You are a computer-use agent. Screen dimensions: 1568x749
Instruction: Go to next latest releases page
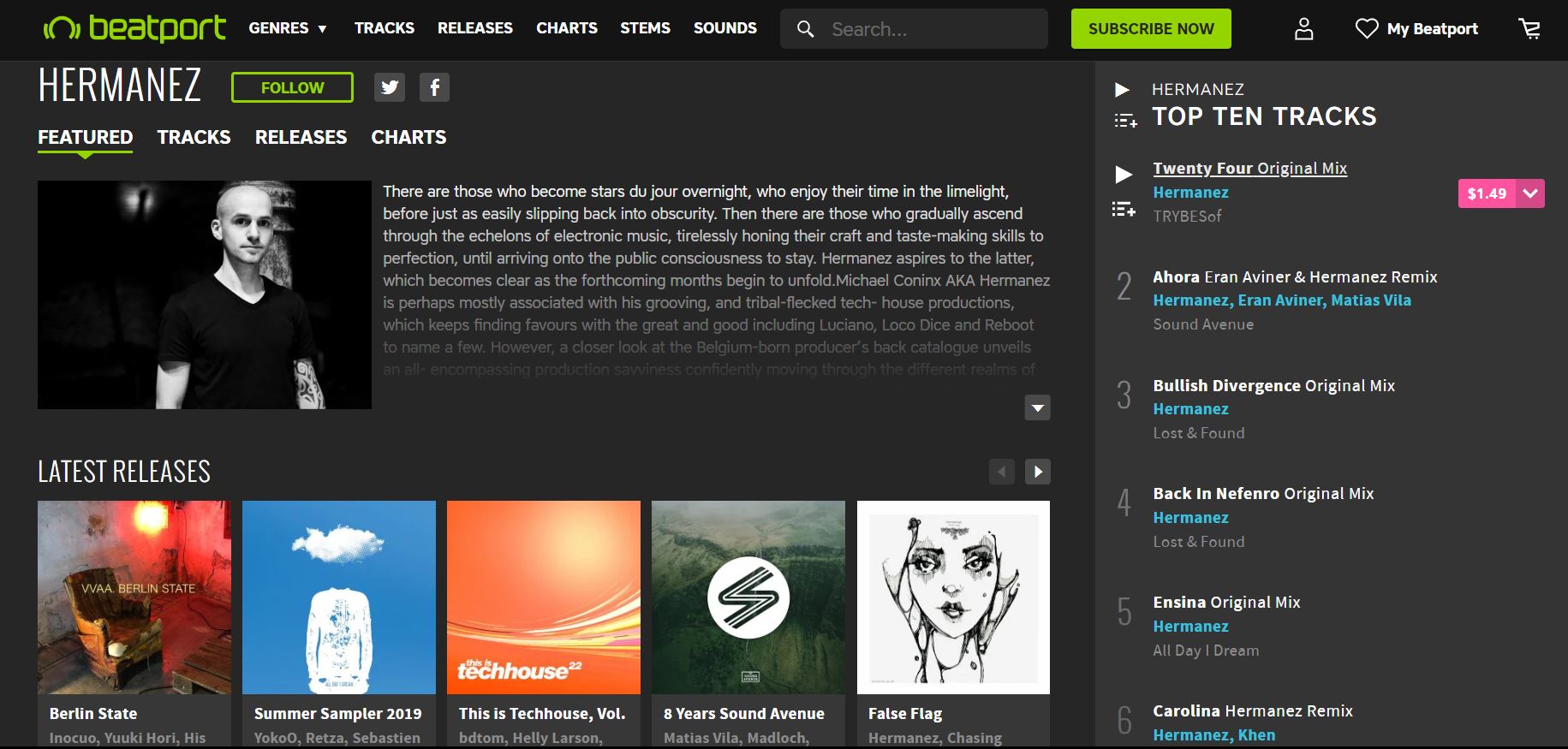coord(1038,472)
